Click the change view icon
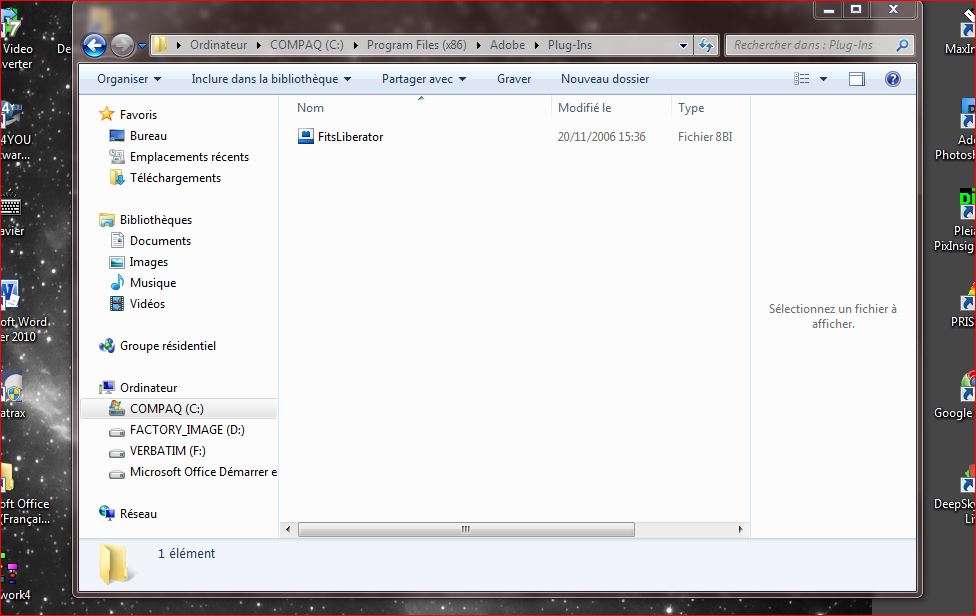Image resolution: width=976 pixels, height=616 pixels. point(802,79)
